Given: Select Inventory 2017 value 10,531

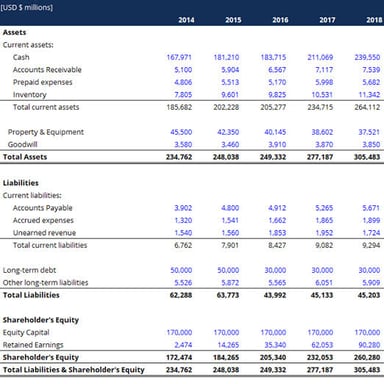Looking at the screenshot, I should pos(322,95).
